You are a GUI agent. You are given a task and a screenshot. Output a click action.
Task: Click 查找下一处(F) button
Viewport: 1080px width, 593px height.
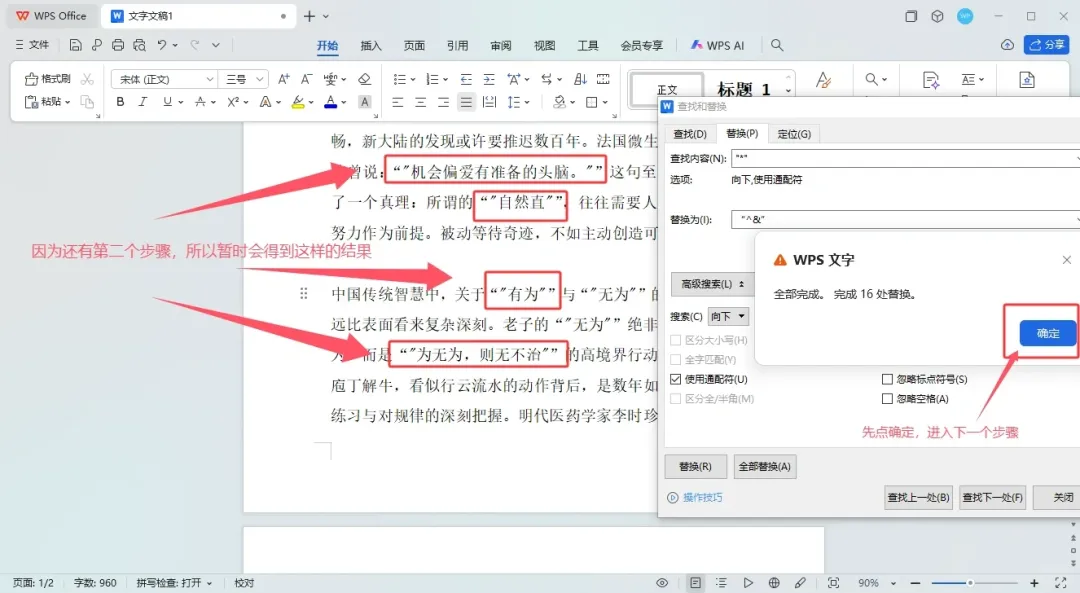[x=993, y=497]
